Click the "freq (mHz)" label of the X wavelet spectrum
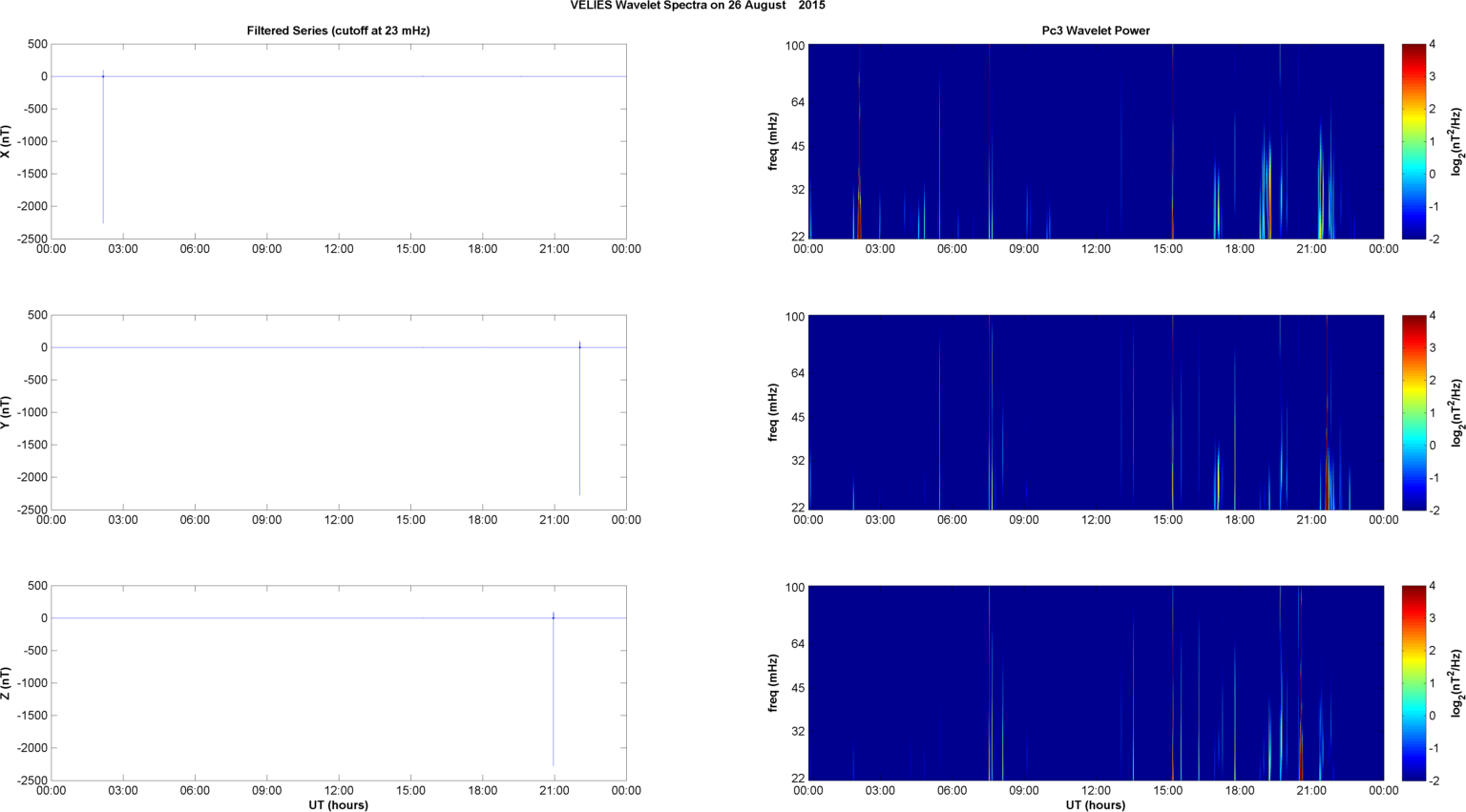This screenshot has width=1466, height=812. [x=772, y=141]
